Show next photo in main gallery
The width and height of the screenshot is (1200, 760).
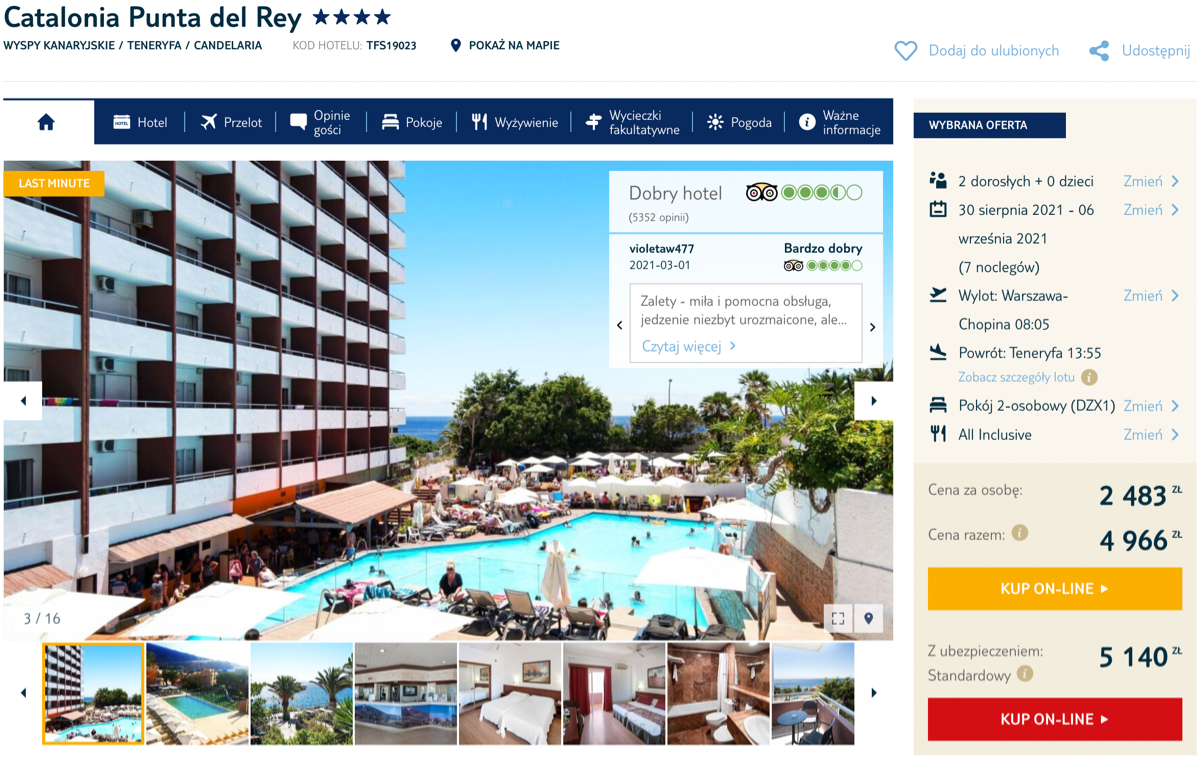click(873, 401)
